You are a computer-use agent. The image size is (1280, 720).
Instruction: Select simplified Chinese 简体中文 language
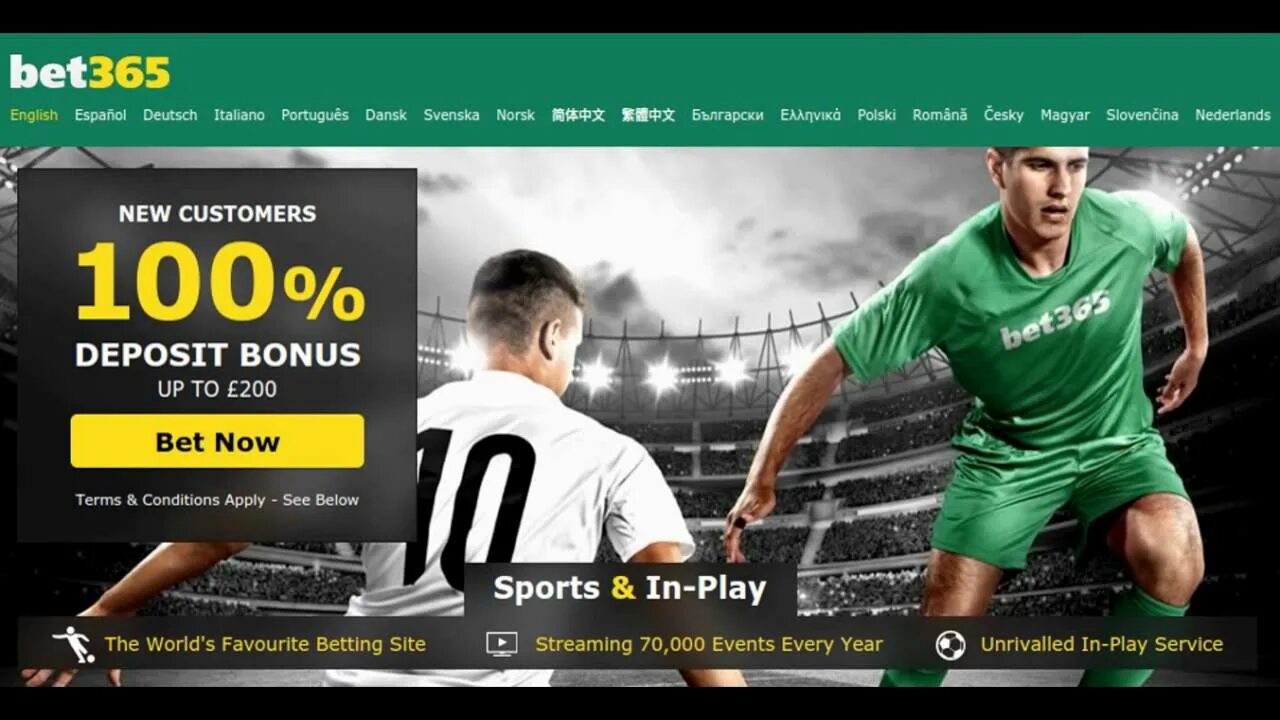(578, 115)
